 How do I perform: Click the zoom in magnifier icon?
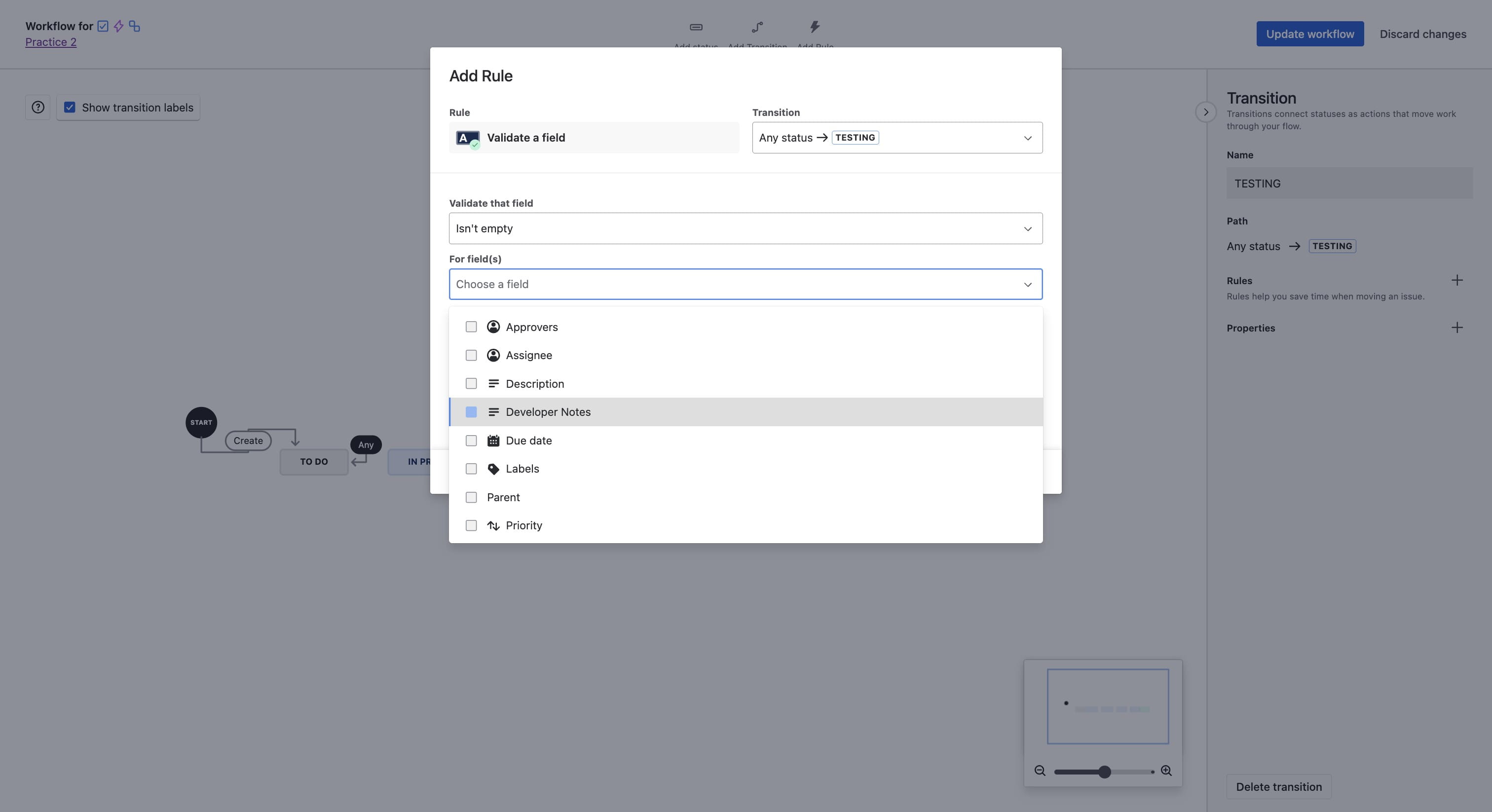coord(1166,771)
